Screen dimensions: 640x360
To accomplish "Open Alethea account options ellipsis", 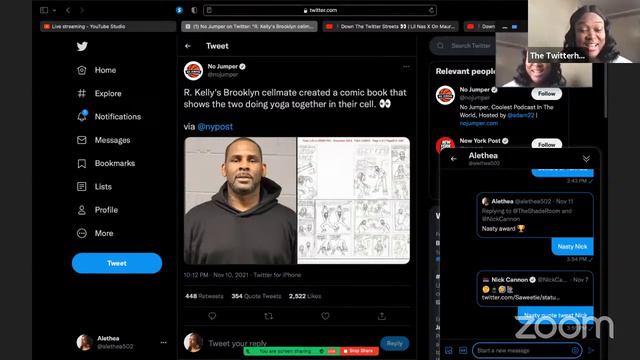I will (x=164, y=342).
